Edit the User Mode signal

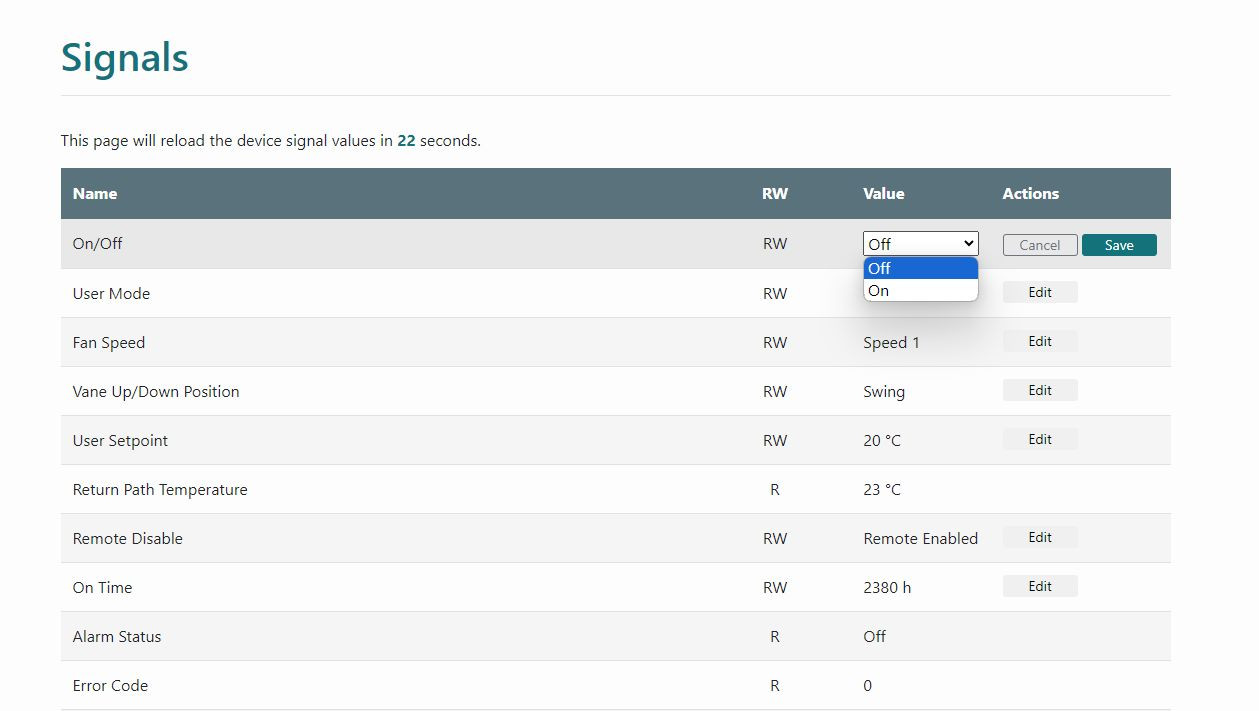(x=1040, y=292)
